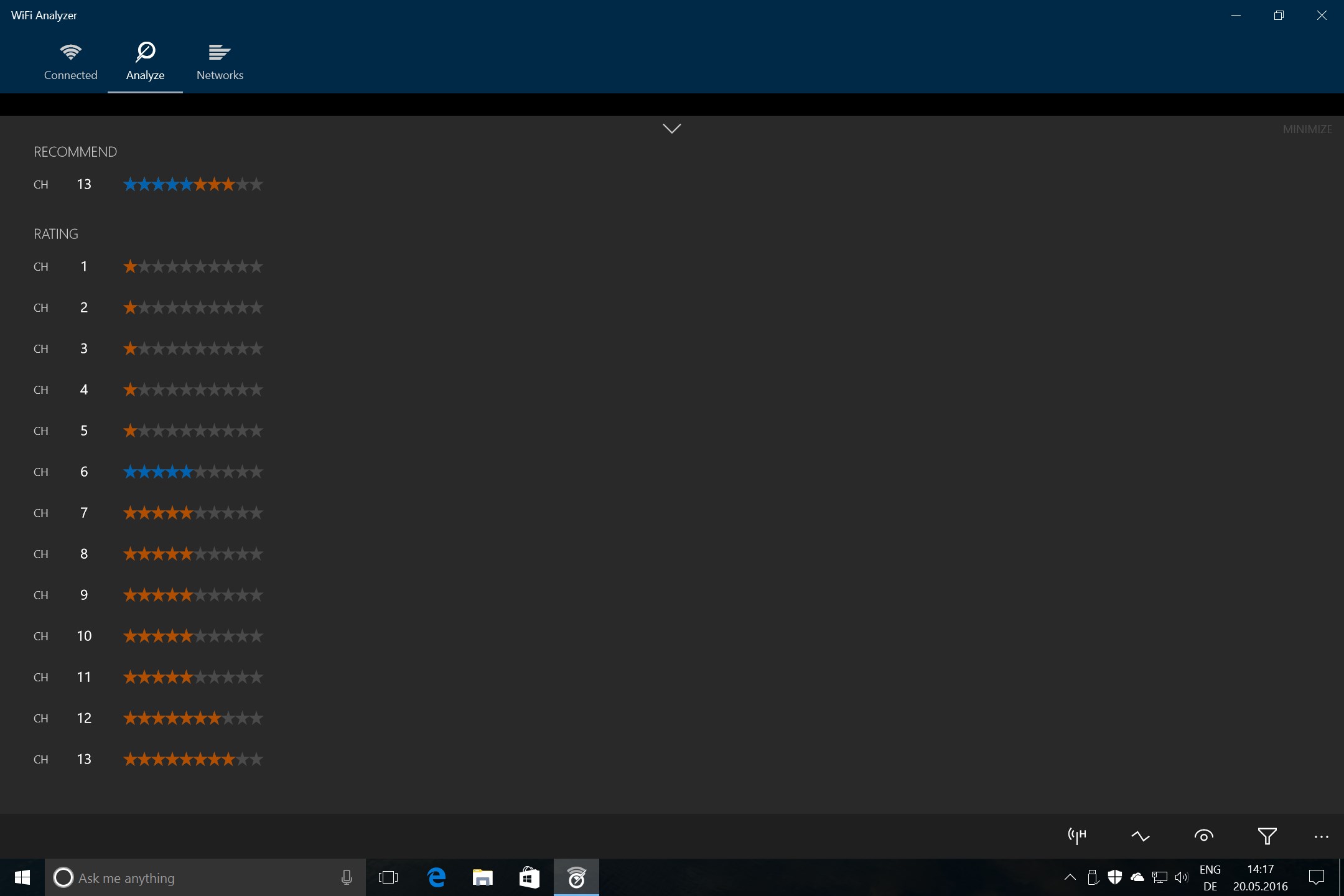Screen dimensions: 1344x896
Task: Open the Action Center notification icon
Action: point(1317,877)
